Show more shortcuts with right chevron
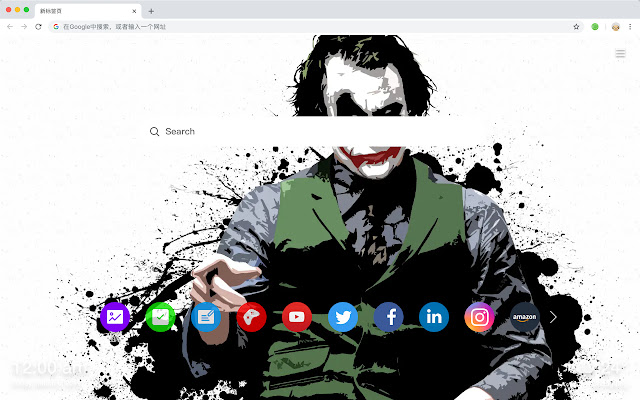Image resolution: width=640 pixels, height=400 pixels. (x=553, y=317)
